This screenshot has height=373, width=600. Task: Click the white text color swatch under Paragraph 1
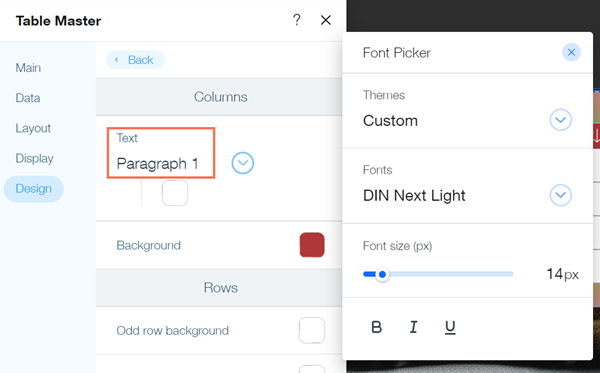point(175,193)
